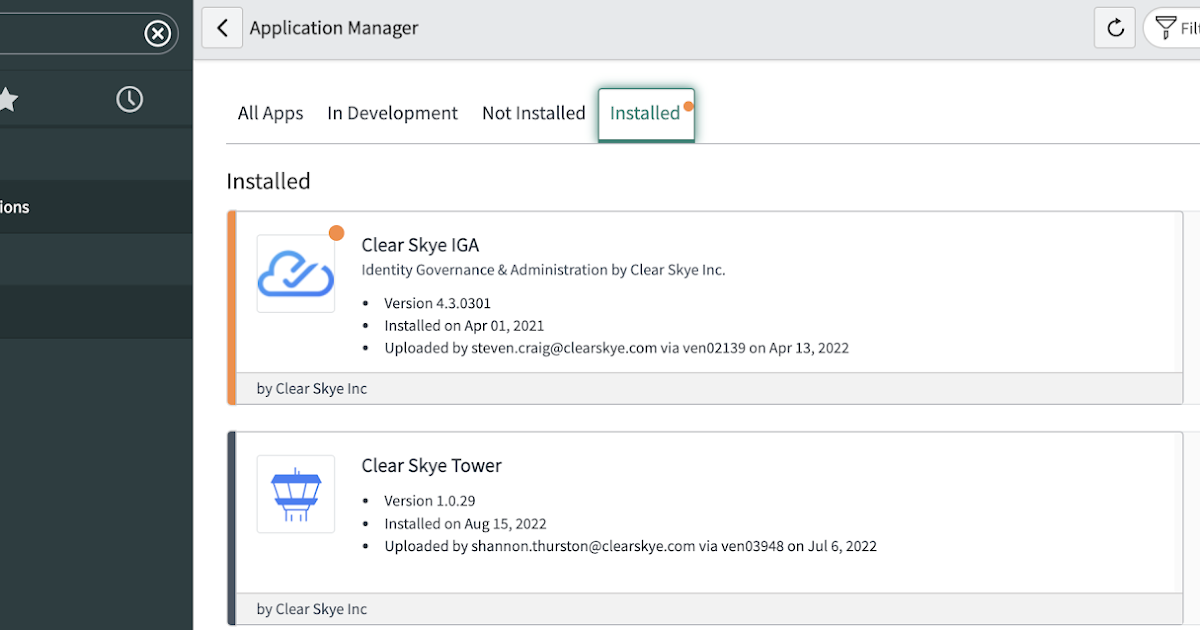The image size is (1200, 630).
Task: Navigate back using the back arrow
Action: pos(222,27)
